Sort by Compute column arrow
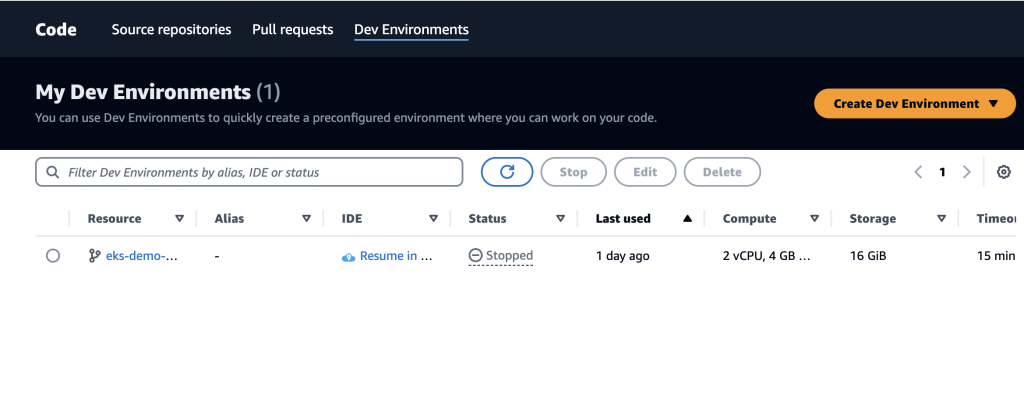 tap(814, 219)
